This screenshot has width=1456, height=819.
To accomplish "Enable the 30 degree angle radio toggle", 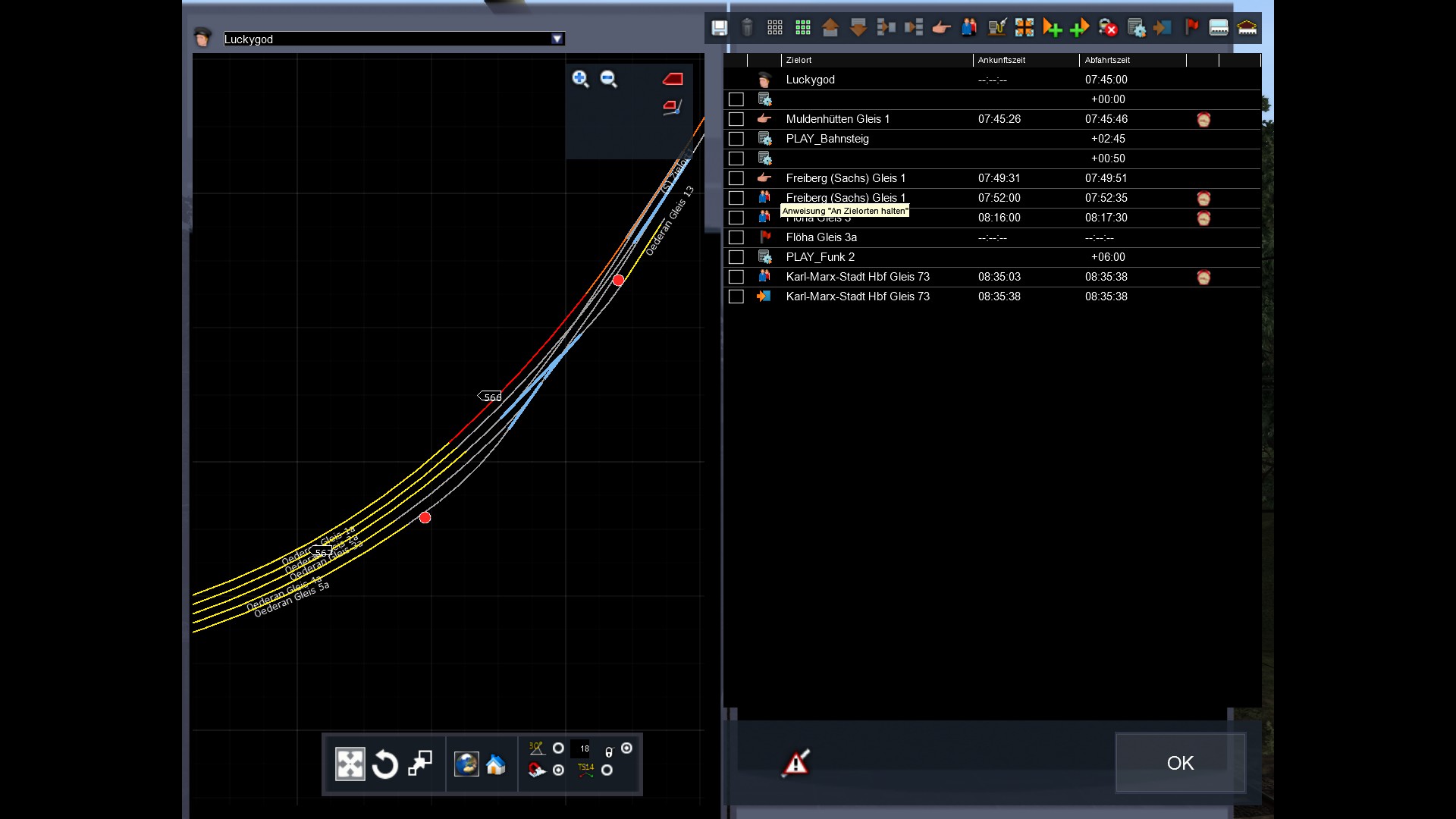I will [558, 748].
